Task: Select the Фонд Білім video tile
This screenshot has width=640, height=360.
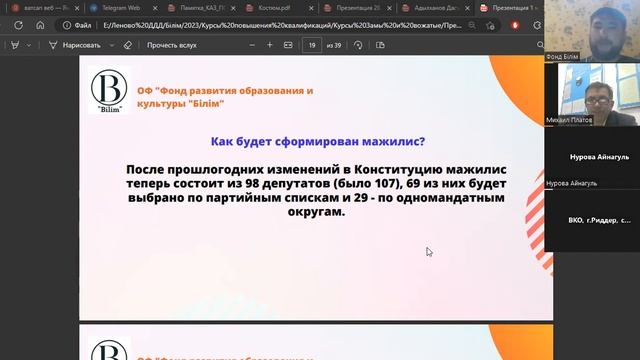Action: pyautogui.click(x=592, y=31)
